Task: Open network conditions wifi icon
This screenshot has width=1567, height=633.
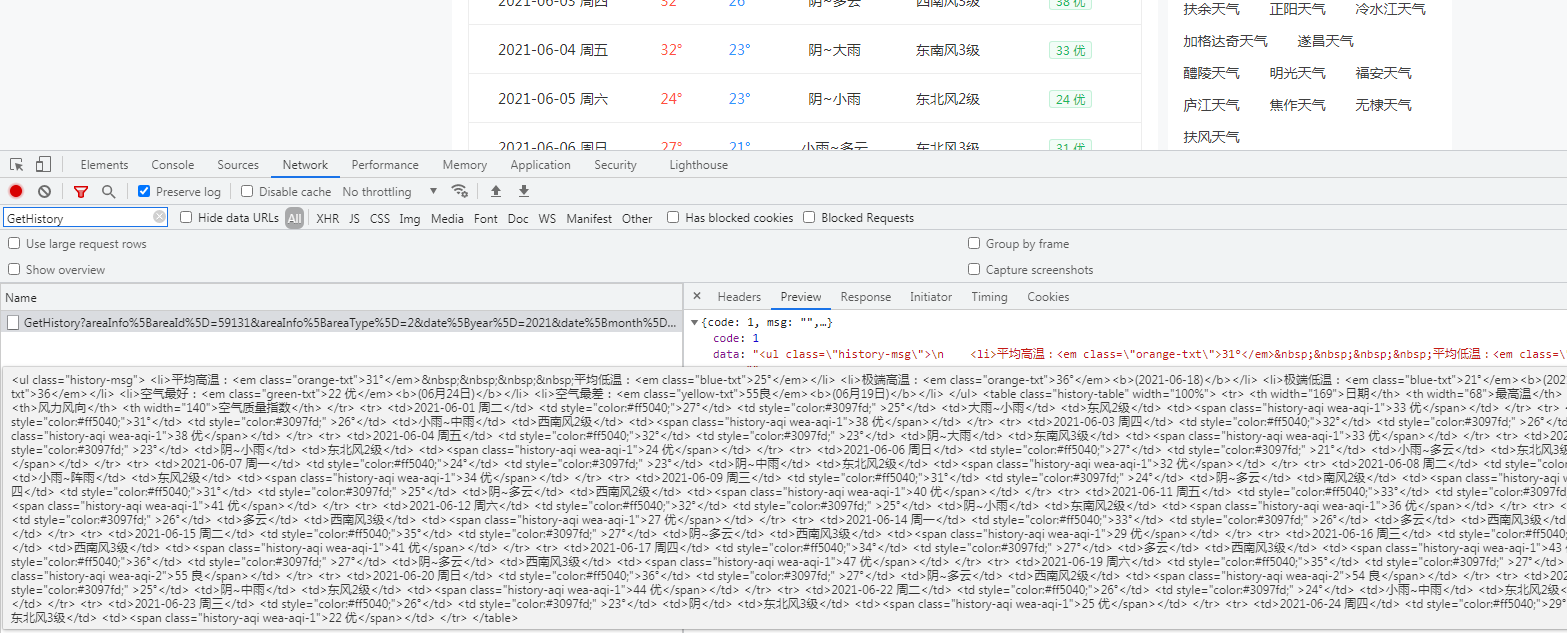Action: 460,191
